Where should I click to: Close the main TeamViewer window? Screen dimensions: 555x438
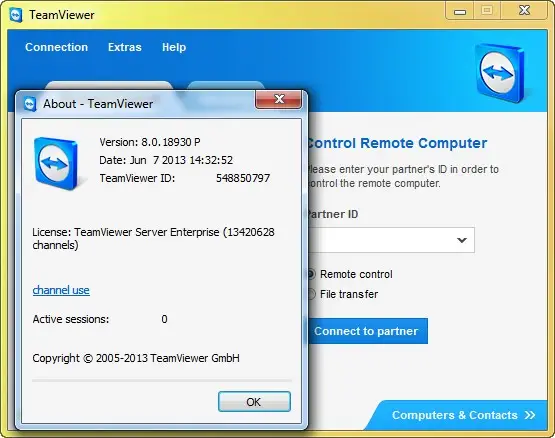(x=524, y=11)
